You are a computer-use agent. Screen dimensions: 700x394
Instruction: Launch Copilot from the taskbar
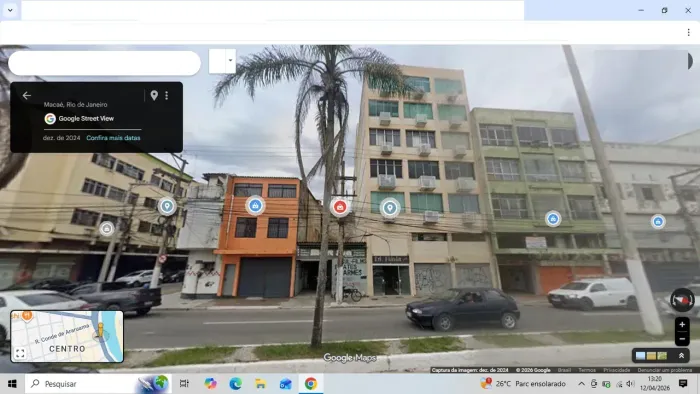tap(210, 384)
